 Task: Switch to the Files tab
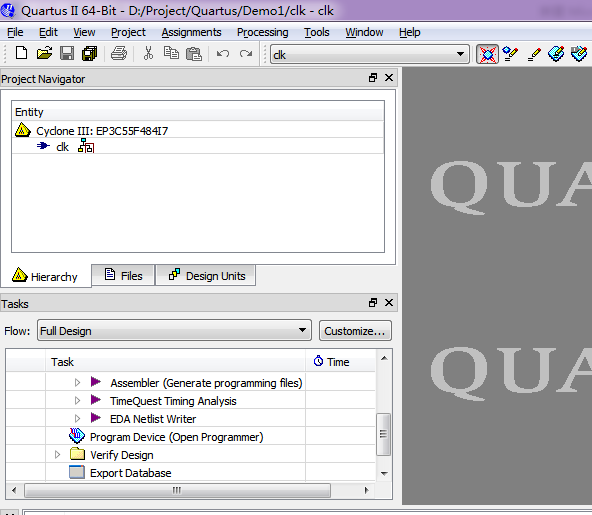[123, 275]
